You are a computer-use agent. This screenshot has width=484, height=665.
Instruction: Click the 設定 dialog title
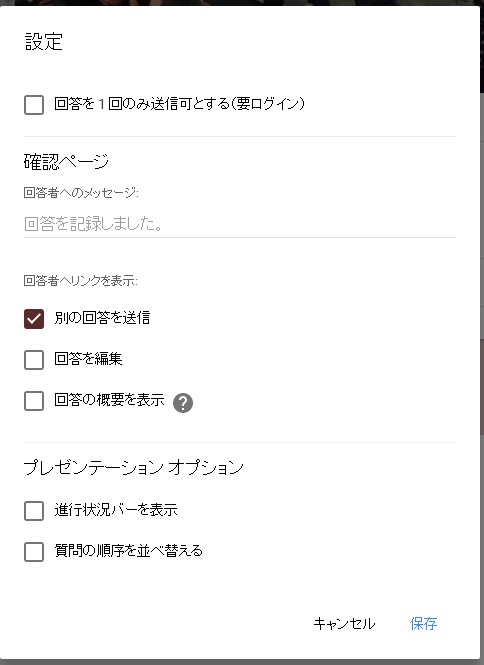pyautogui.click(x=44, y=42)
